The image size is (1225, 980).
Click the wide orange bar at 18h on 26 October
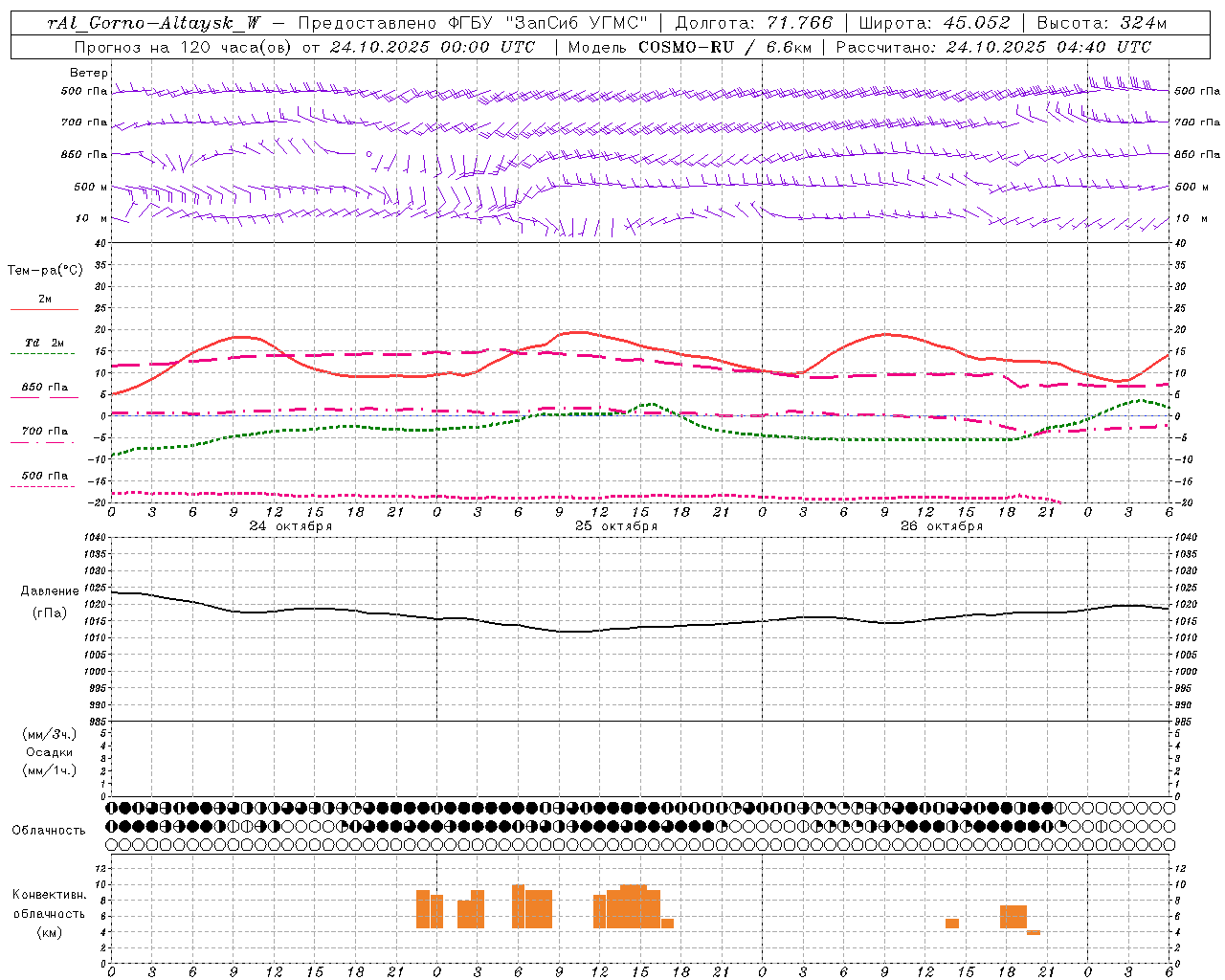point(1013,917)
